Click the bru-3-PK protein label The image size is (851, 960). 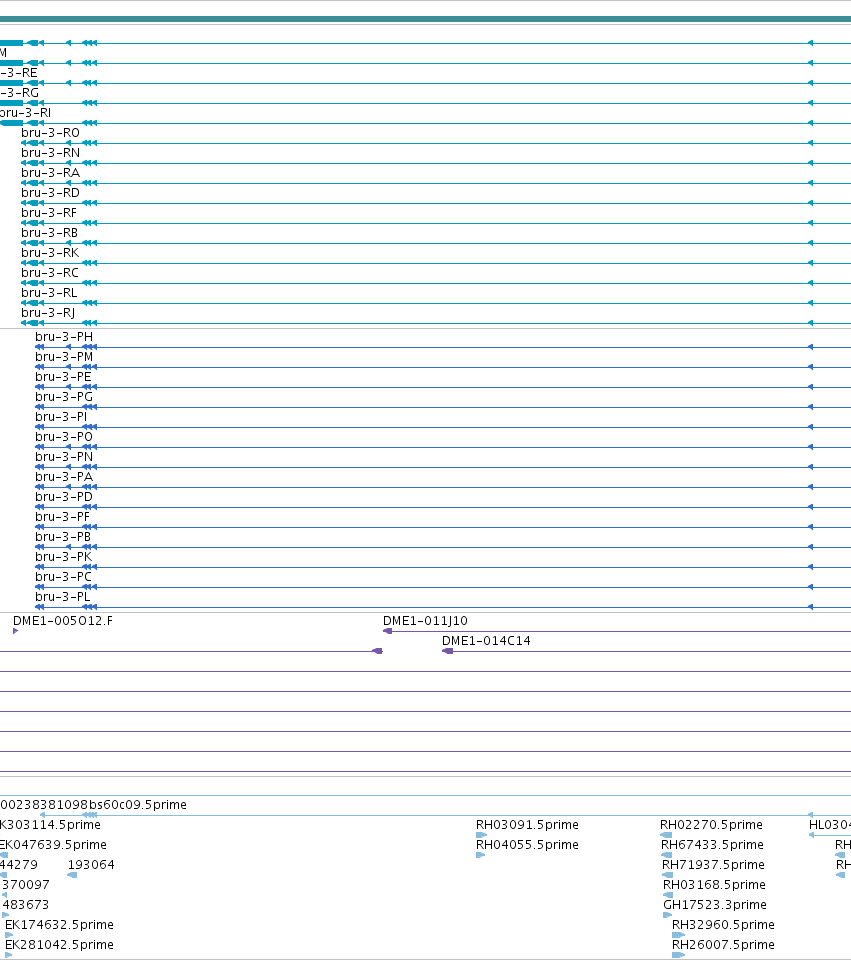pos(63,557)
